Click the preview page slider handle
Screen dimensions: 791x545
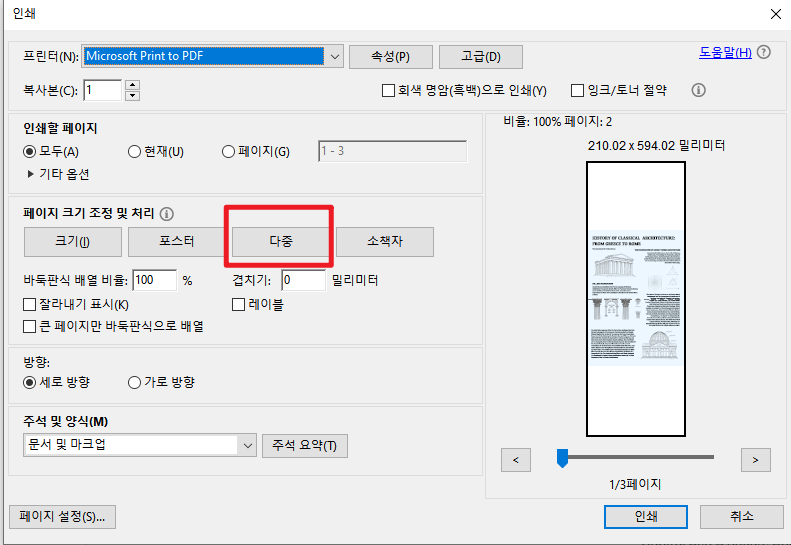pyautogui.click(x=562, y=458)
